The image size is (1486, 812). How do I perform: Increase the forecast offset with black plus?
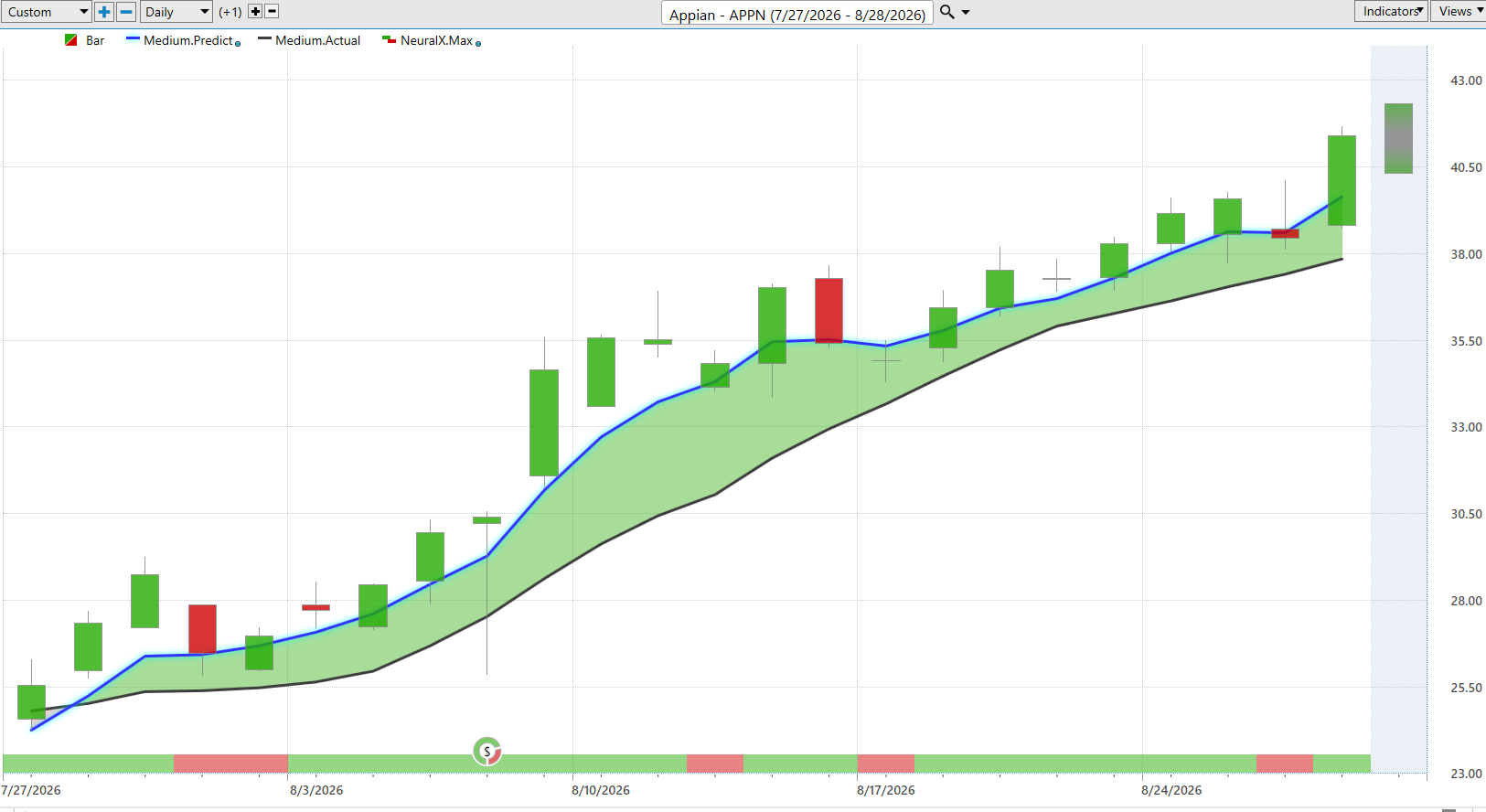coord(255,12)
